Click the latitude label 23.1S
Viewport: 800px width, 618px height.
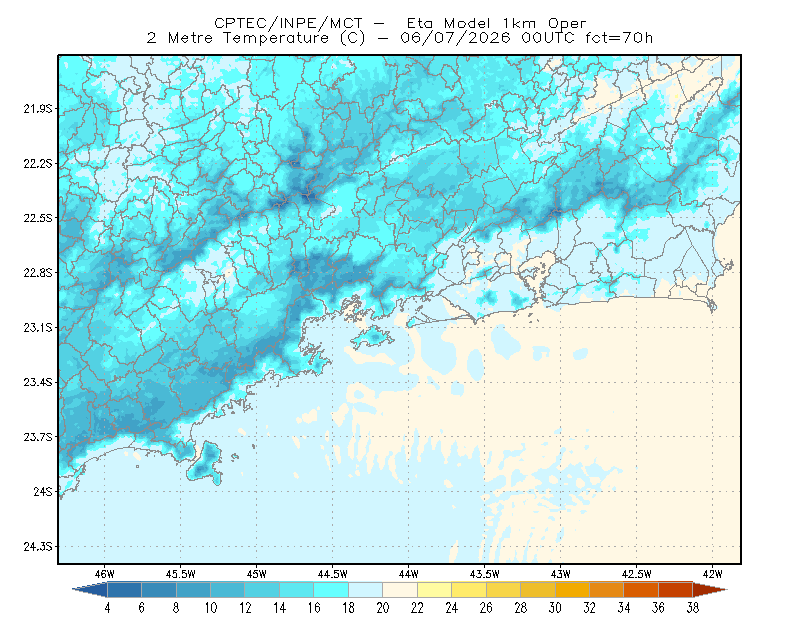38,328
